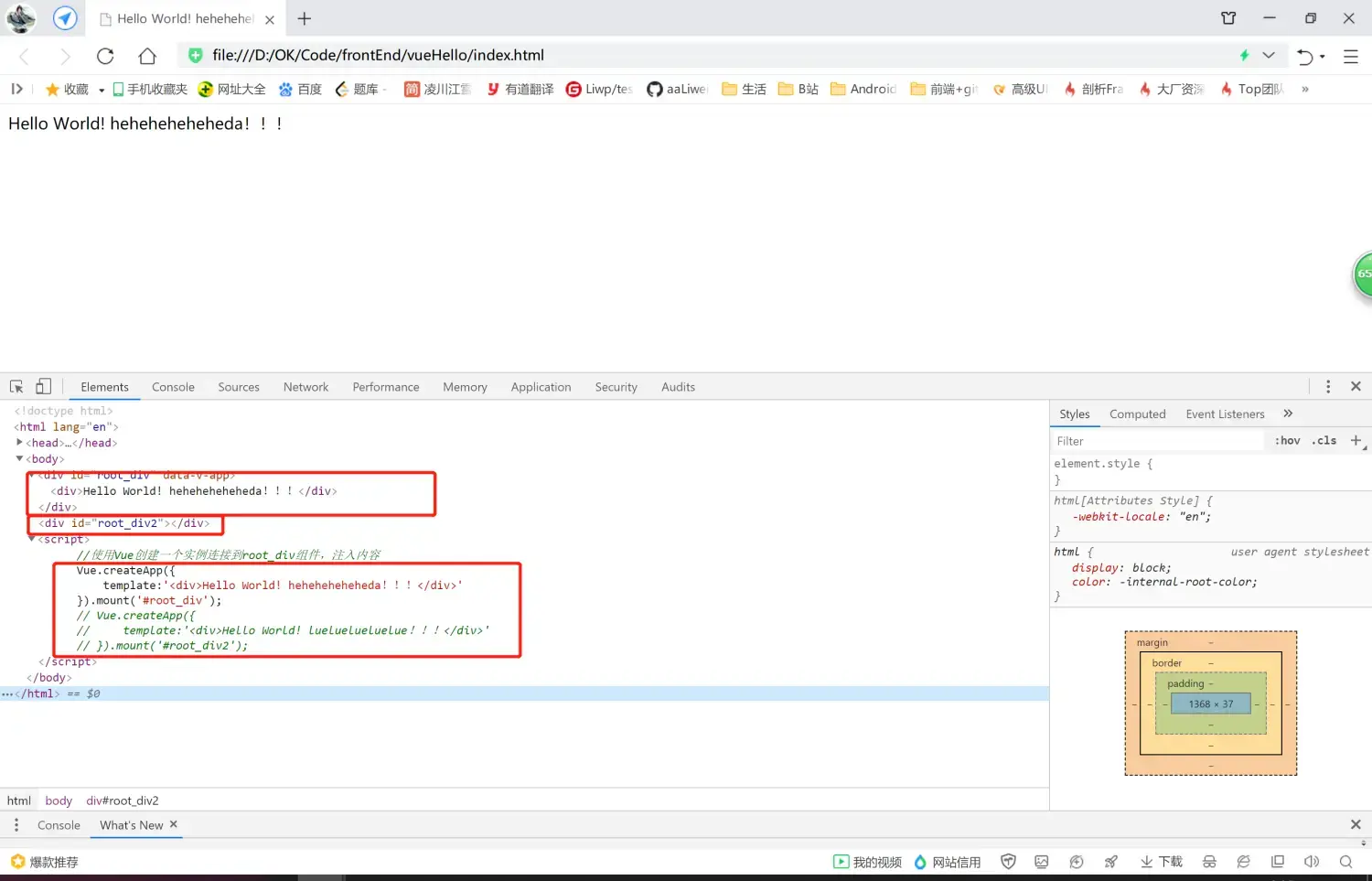The width and height of the screenshot is (1372, 881).
Task: Close the DevTools panel
Action: 1356,386
